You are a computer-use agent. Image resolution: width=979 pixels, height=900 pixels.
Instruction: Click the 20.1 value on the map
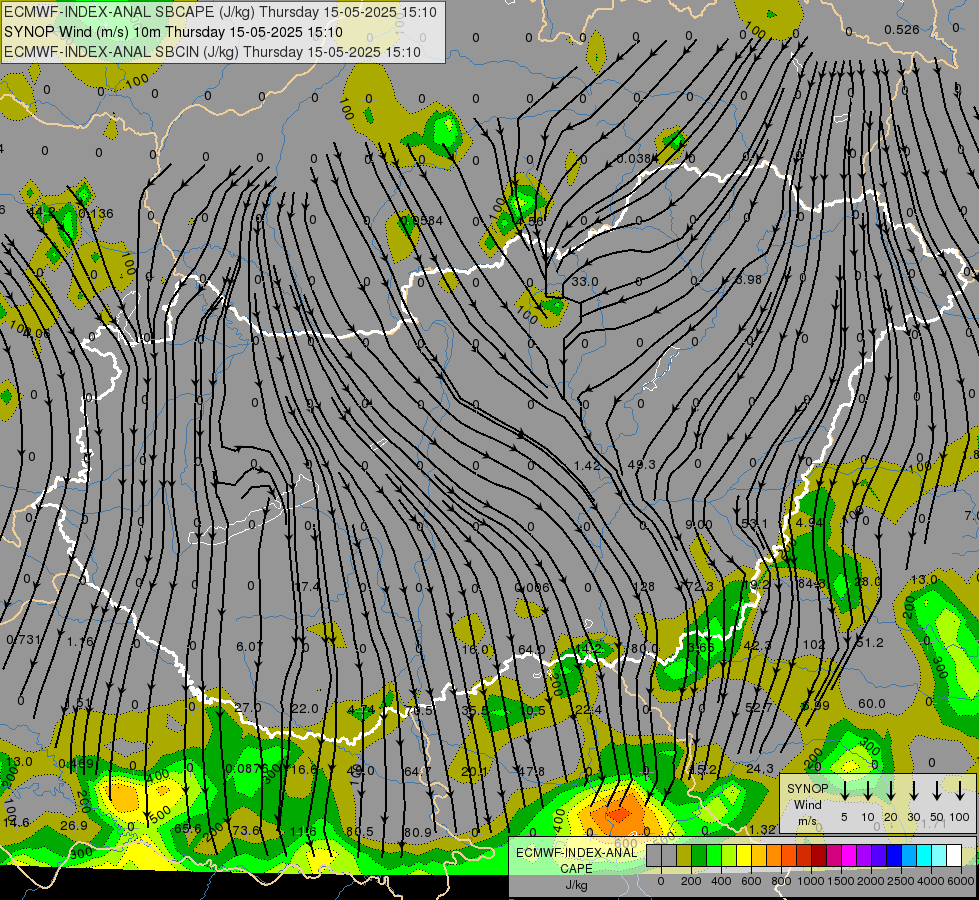click(474, 772)
